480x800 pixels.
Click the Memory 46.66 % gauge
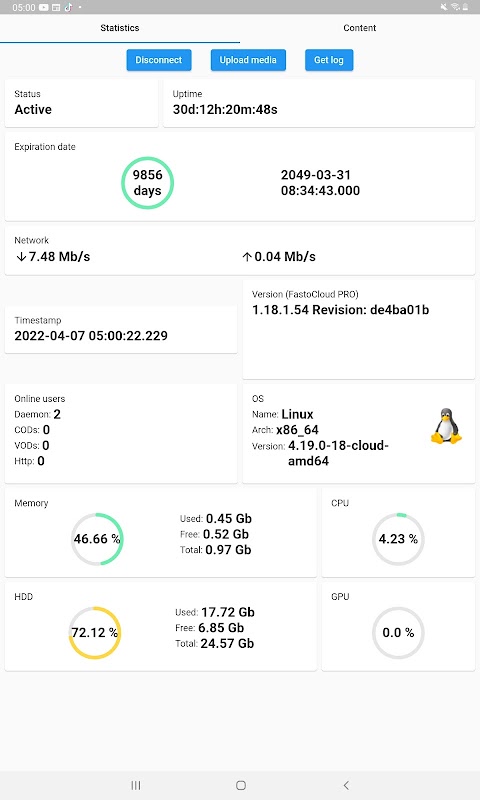click(x=97, y=539)
